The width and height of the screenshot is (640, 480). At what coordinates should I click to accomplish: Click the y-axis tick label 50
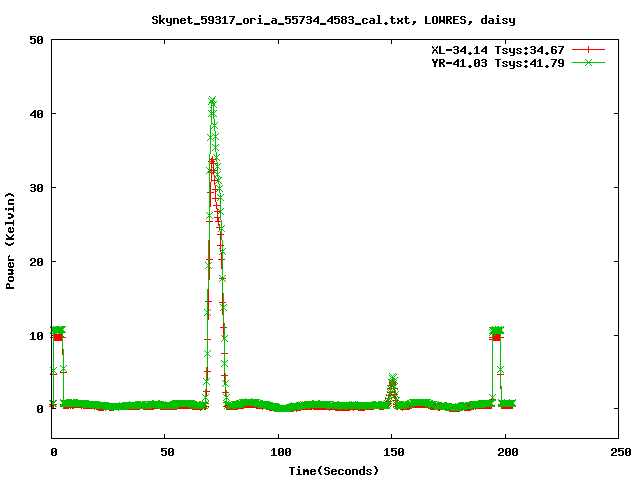36,40
